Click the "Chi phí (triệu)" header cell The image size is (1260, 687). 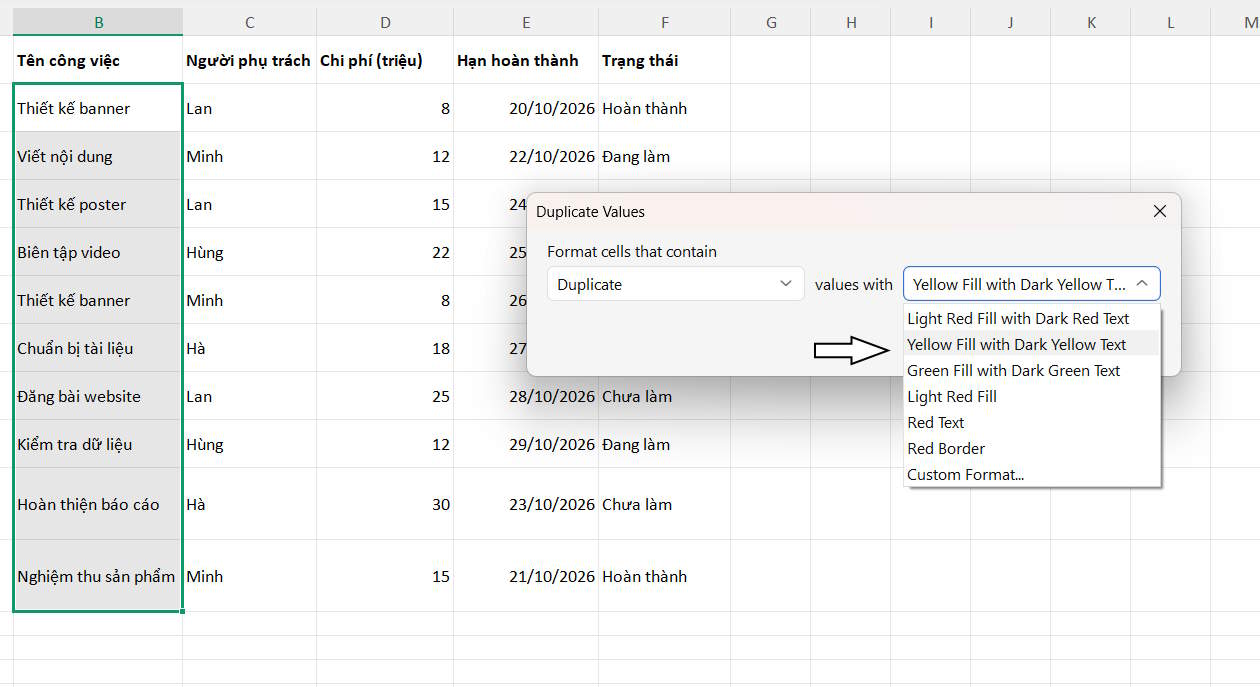coord(385,60)
